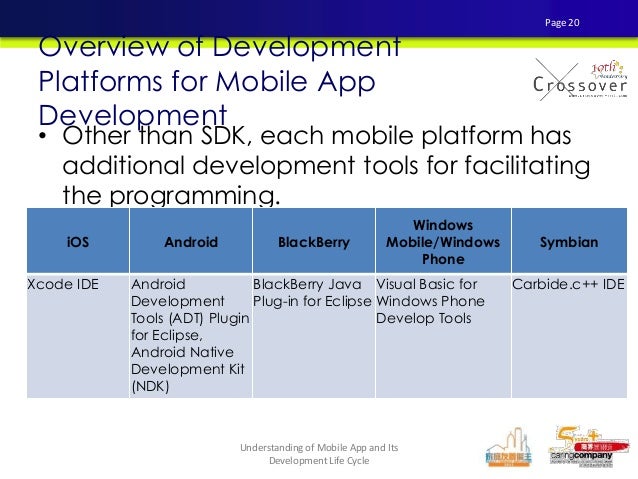Screen dimensions: 638x479
Task: Click the footer 'Understanding of Mobile App' text
Action: tap(319, 454)
